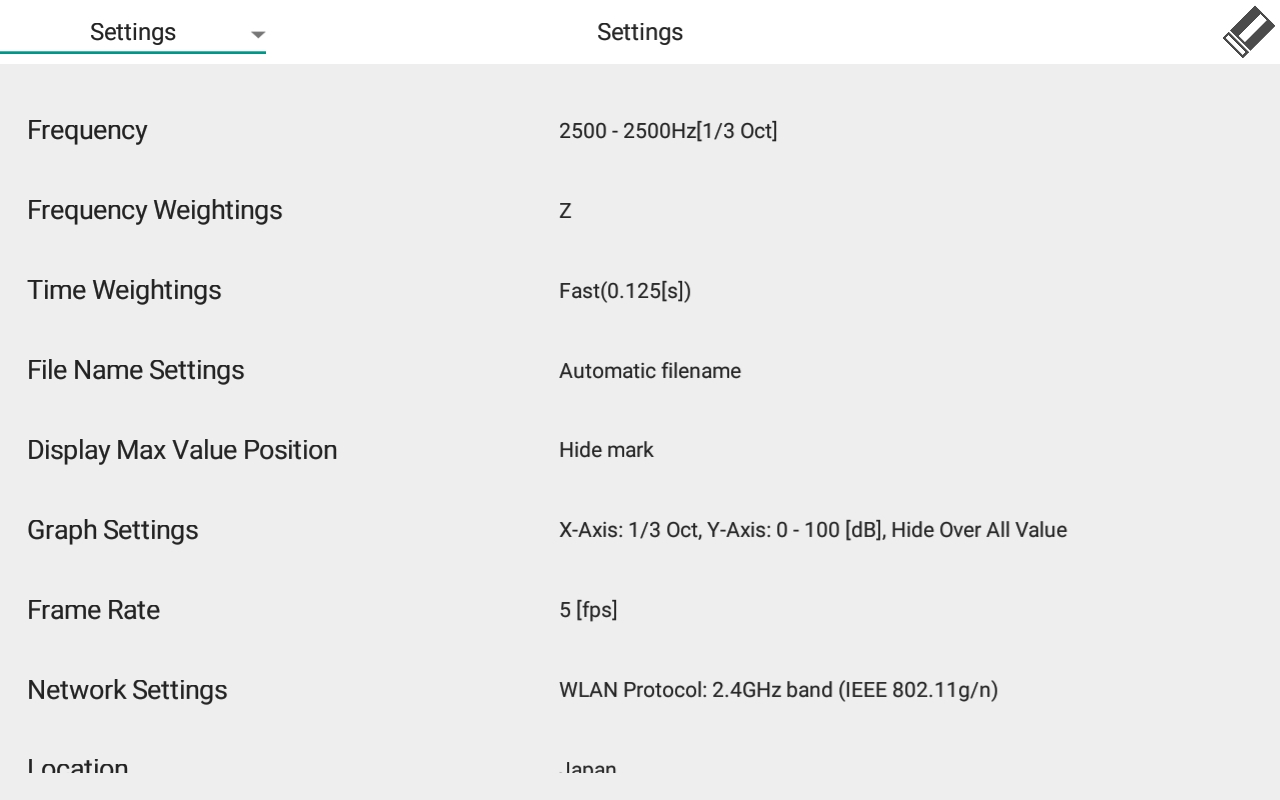Tap the Z frequency weighting value
This screenshot has width=1280, height=800.
tap(565, 211)
